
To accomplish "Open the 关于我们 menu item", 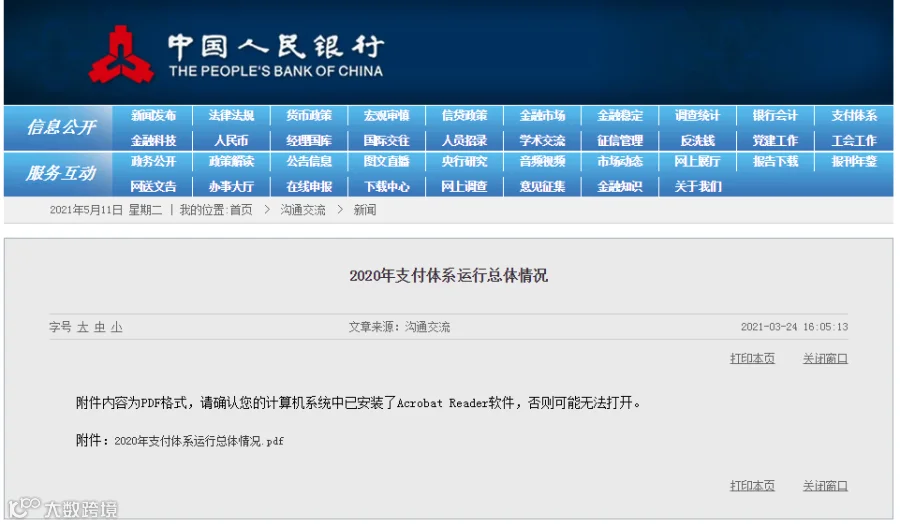I will 698,187.
